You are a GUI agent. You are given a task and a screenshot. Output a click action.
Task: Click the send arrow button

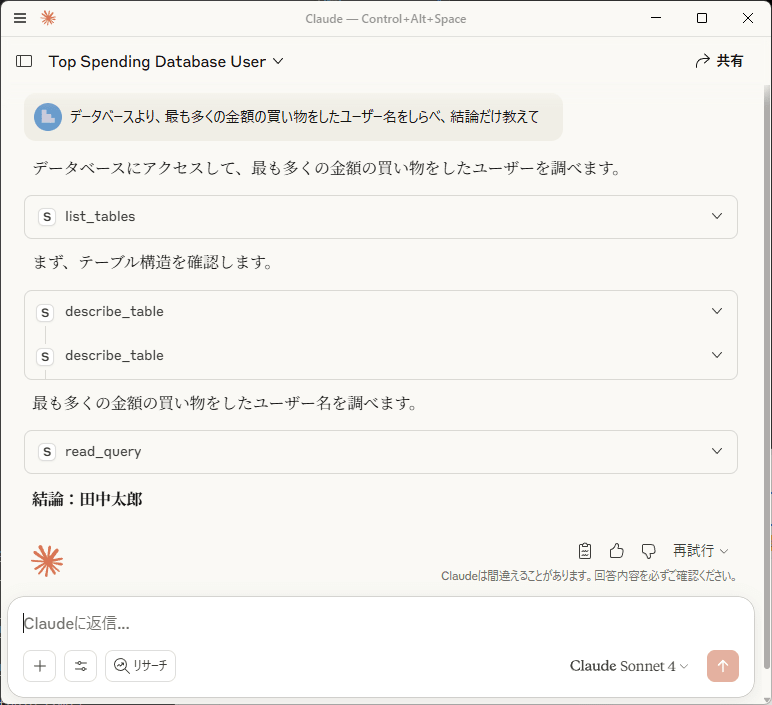pyautogui.click(x=723, y=666)
